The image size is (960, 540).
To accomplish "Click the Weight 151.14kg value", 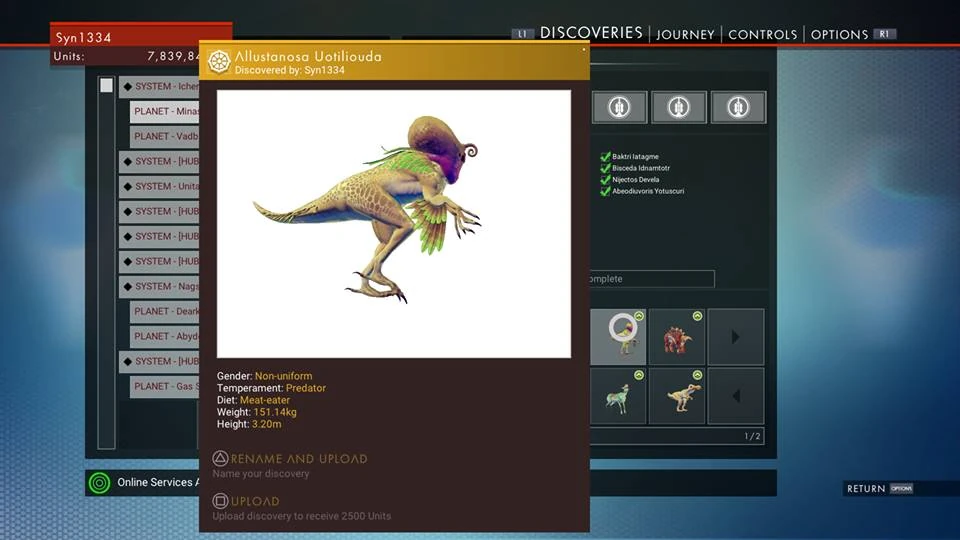I will pos(275,412).
